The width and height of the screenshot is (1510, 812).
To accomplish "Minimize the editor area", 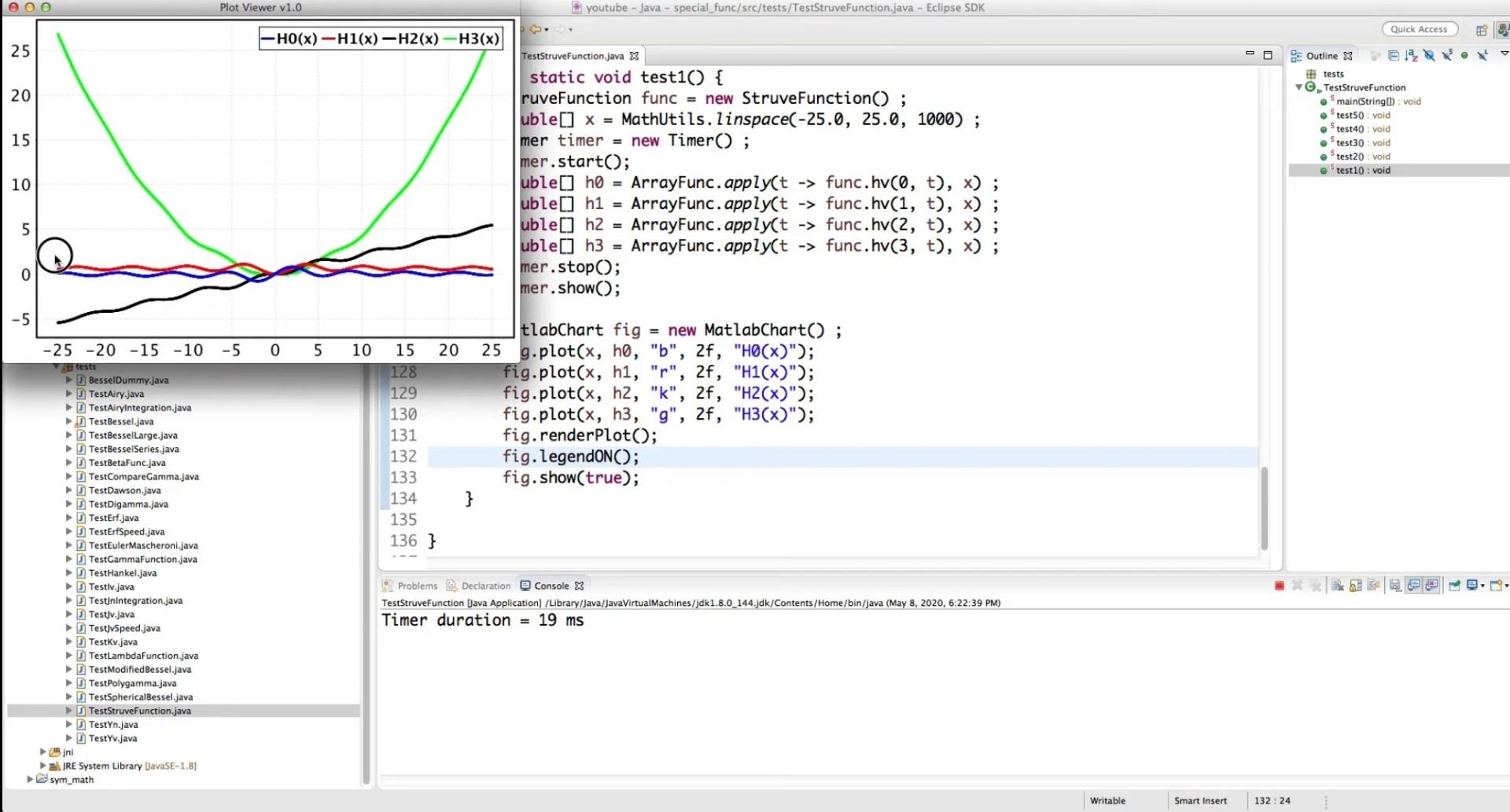I will point(1250,54).
